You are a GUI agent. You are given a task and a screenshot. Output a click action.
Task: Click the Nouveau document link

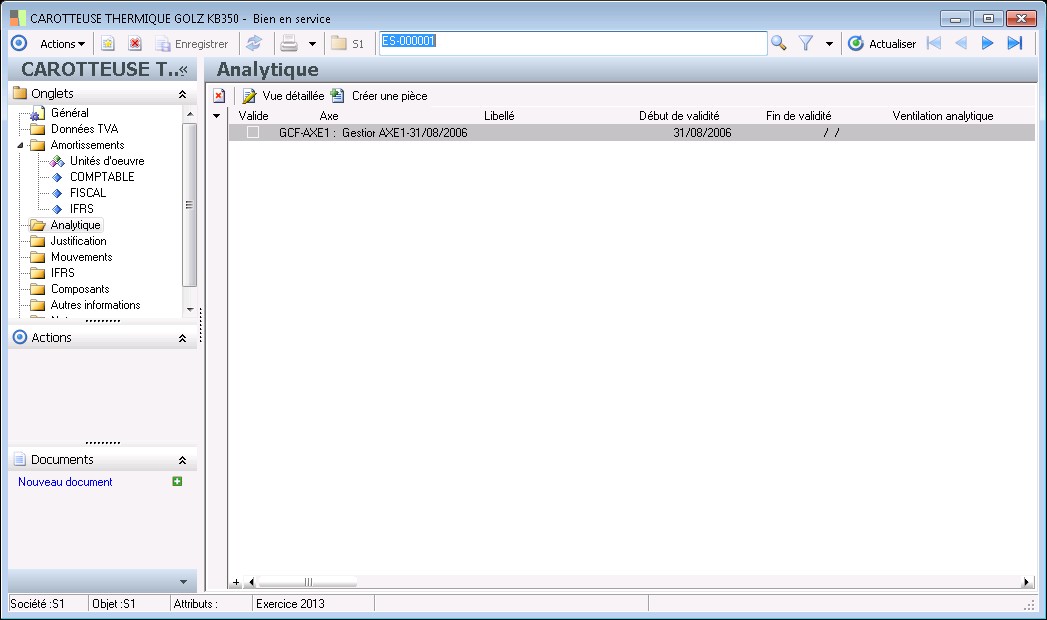coord(65,482)
